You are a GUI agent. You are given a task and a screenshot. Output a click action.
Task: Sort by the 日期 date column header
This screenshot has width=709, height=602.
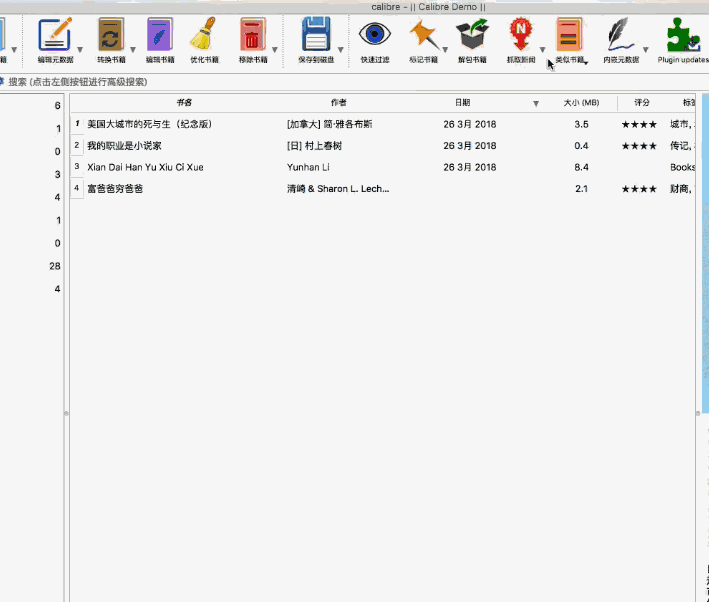(x=462, y=103)
